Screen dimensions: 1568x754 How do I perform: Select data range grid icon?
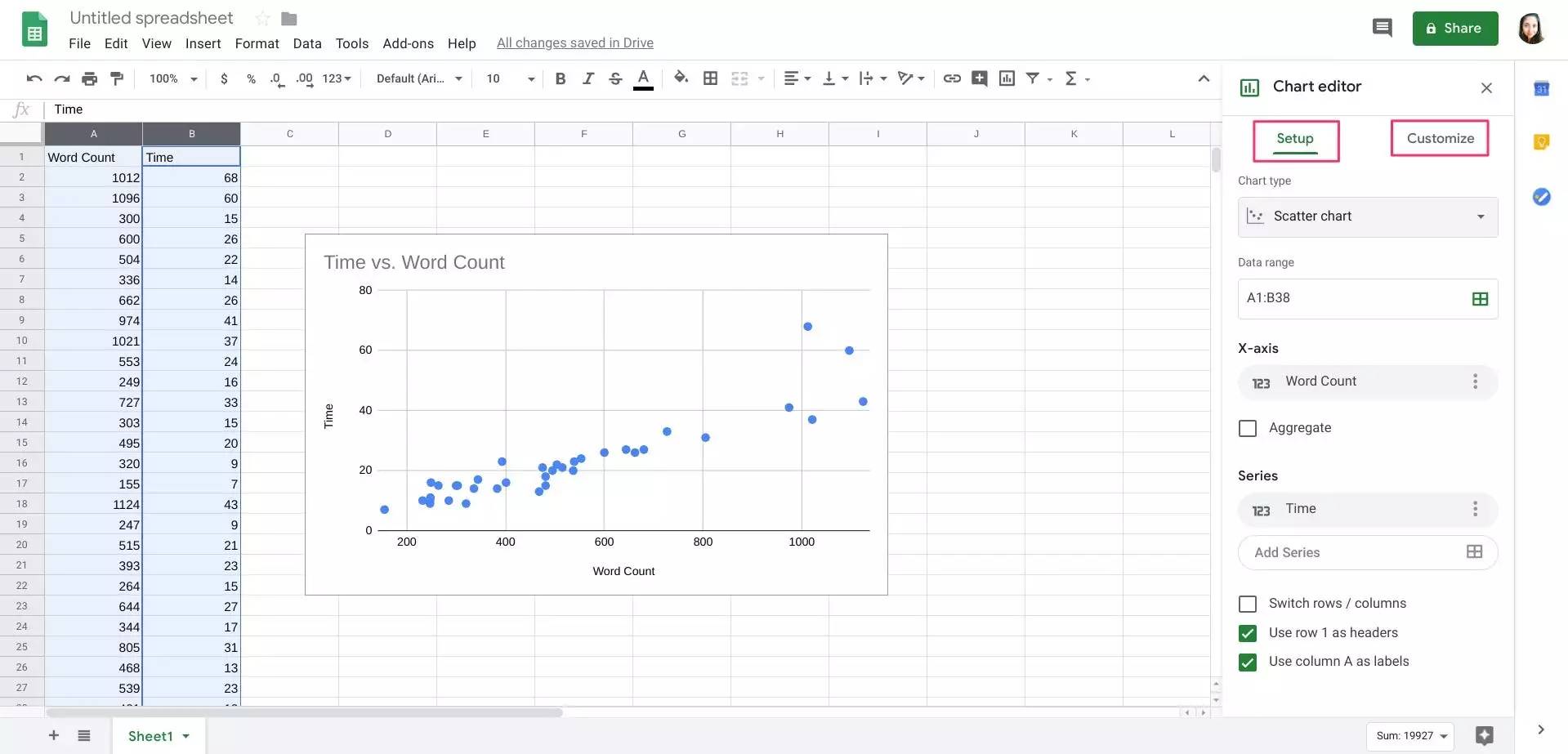click(x=1480, y=299)
